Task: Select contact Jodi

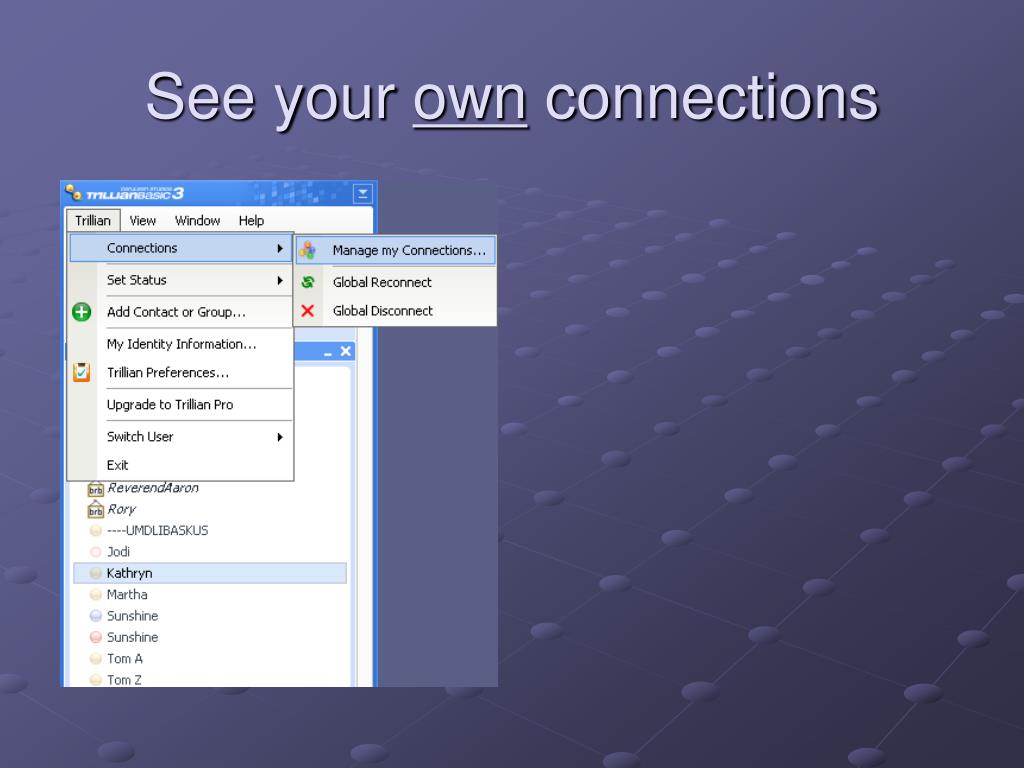Action: coord(118,552)
